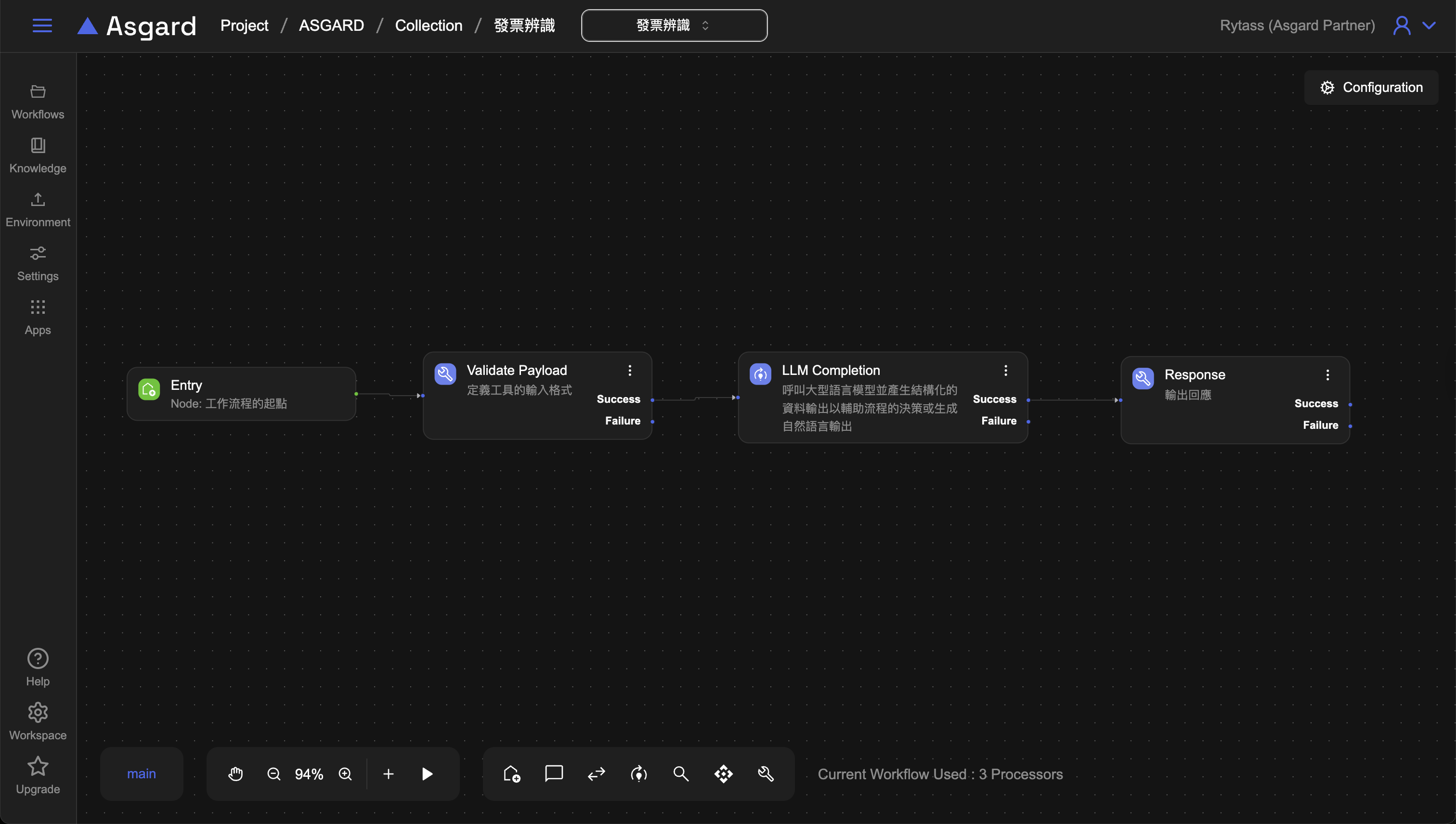Open the comment tool in the bottom toolbar
The height and width of the screenshot is (824, 1456).
554,773
